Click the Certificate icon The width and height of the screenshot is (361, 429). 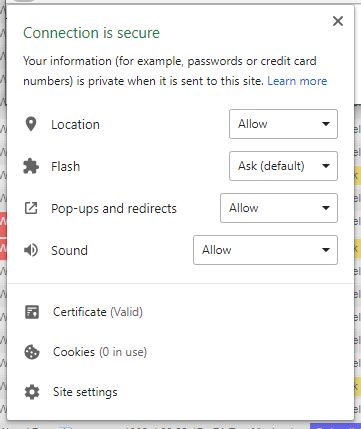coord(32,312)
